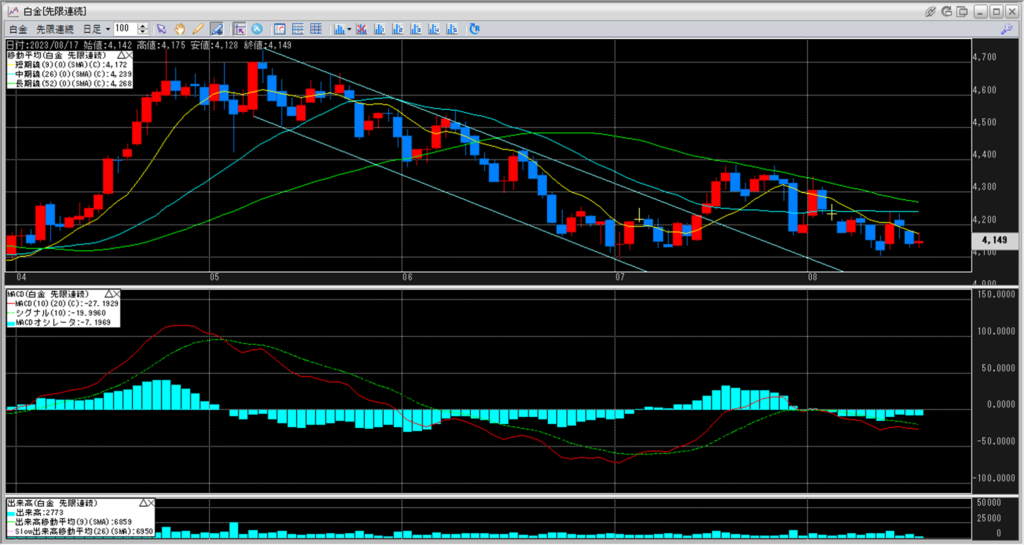The width and height of the screenshot is (1024, 545).
Task: Click the circular up-arrow toolbar icon
Action: (257, 29)
